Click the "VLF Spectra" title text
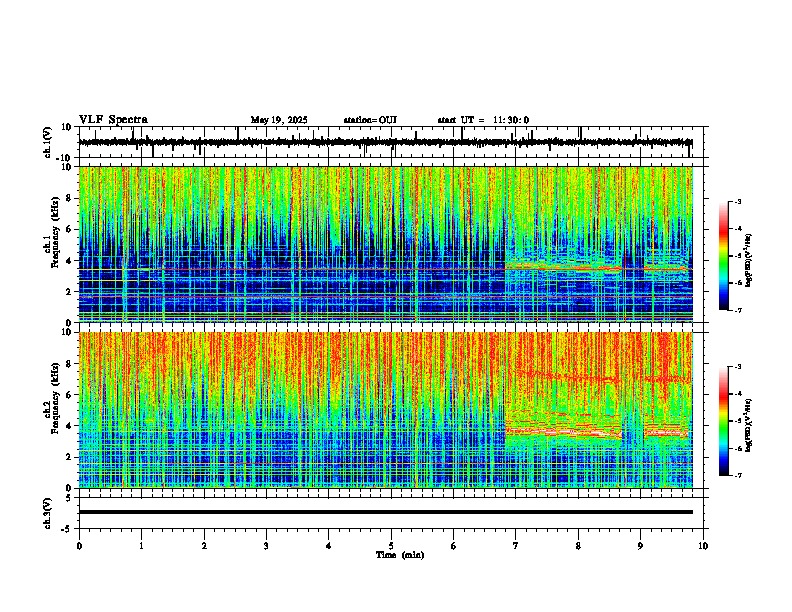792x612 pixels. (113, 120)
